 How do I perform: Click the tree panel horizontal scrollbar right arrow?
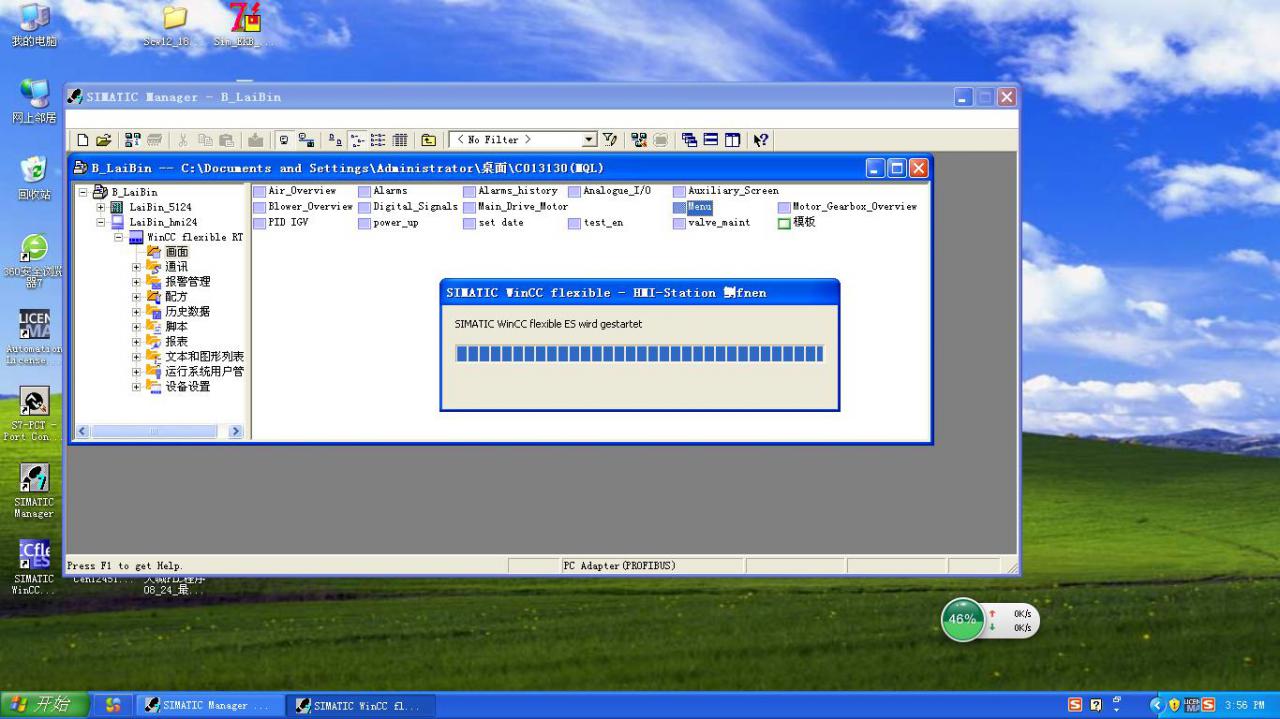tap(236, 431)
